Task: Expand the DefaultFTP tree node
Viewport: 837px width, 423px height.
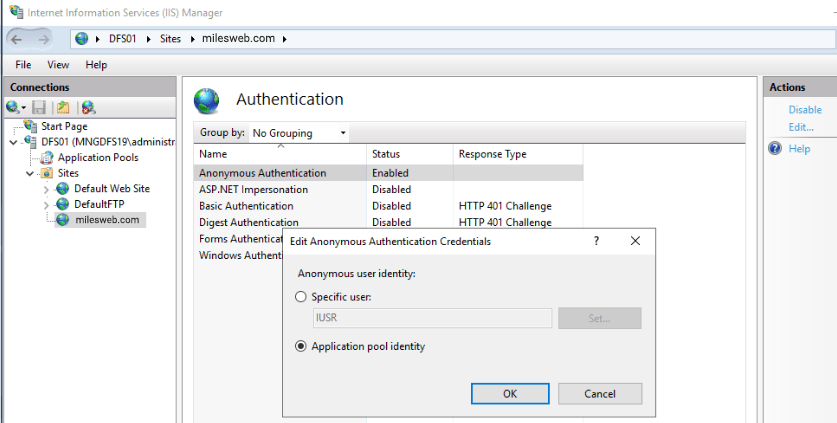Action: coord(46,205)
